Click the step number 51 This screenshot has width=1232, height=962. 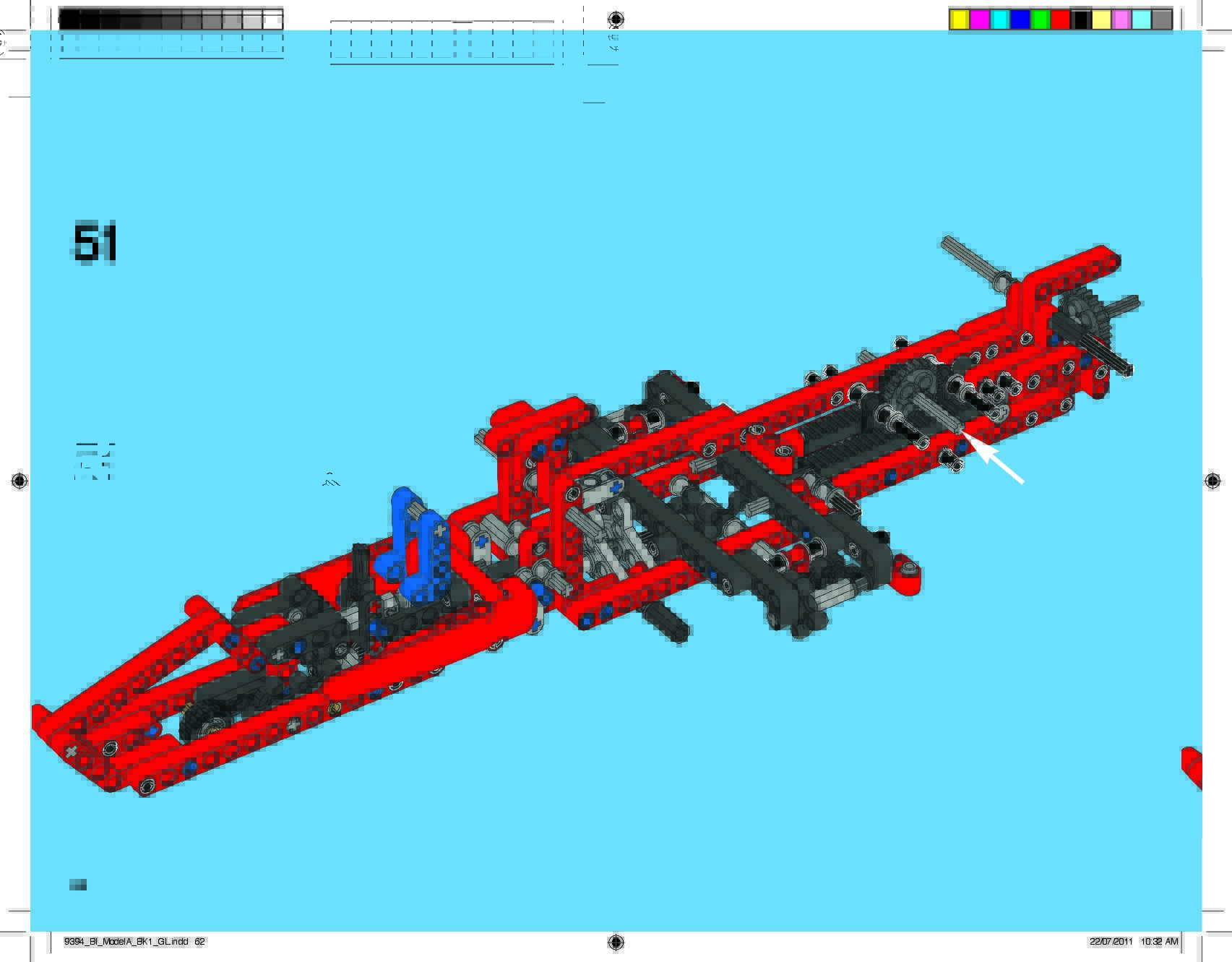coord(95,243)
